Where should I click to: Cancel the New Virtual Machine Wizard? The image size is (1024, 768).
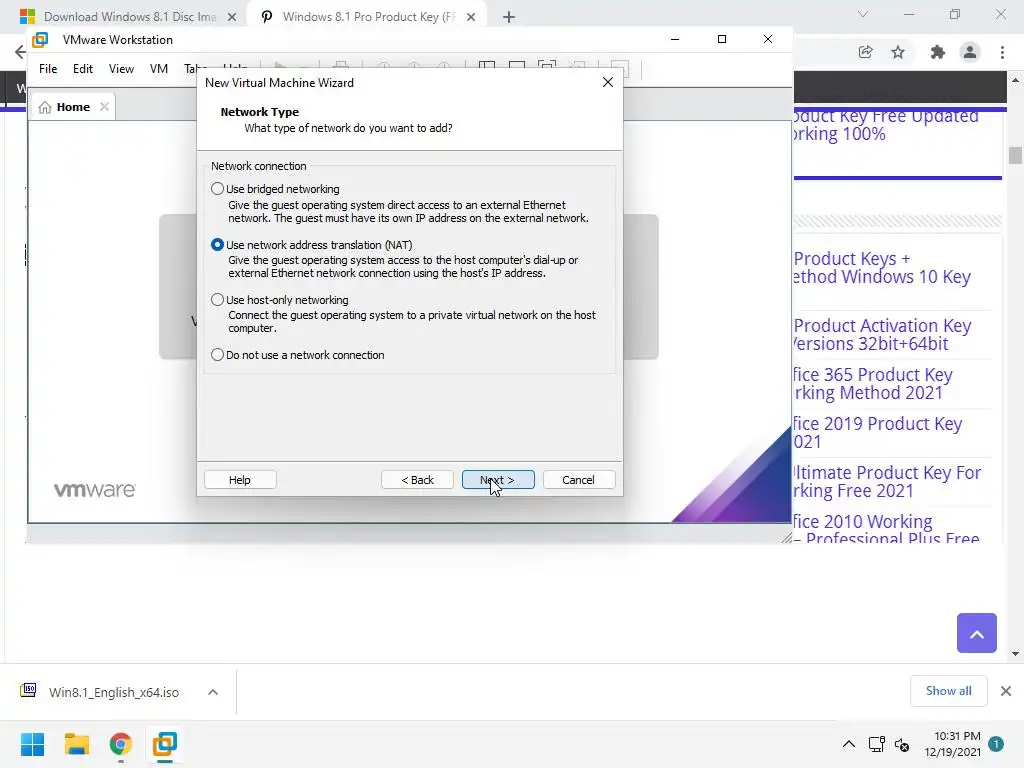579,479
